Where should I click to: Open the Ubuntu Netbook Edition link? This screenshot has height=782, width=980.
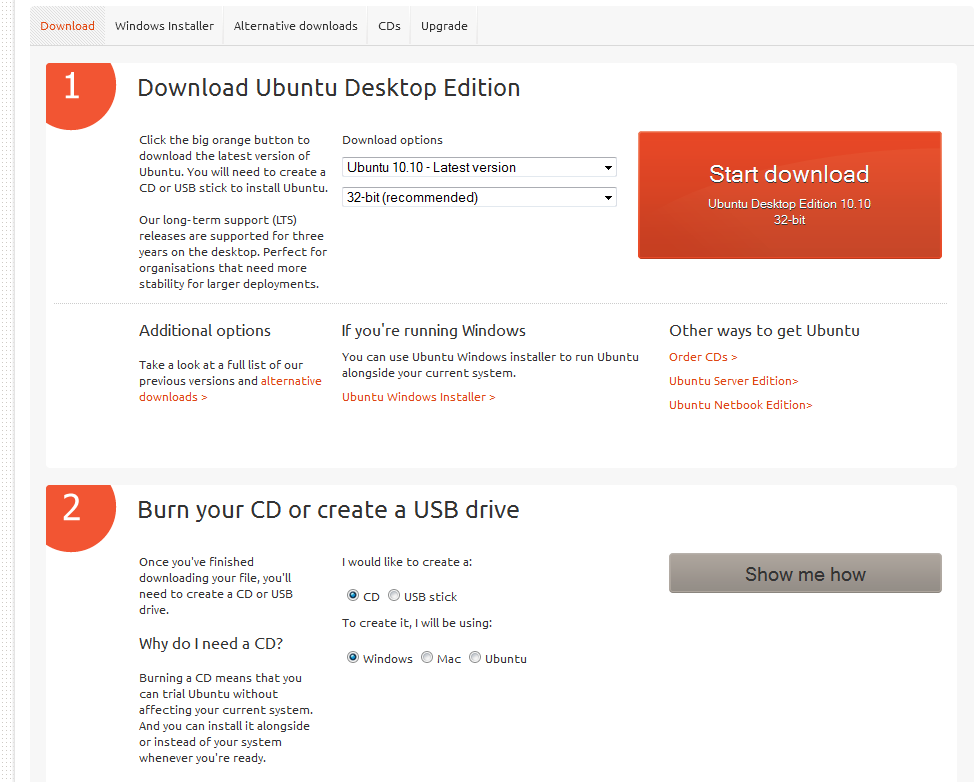(x=741, y=405)
